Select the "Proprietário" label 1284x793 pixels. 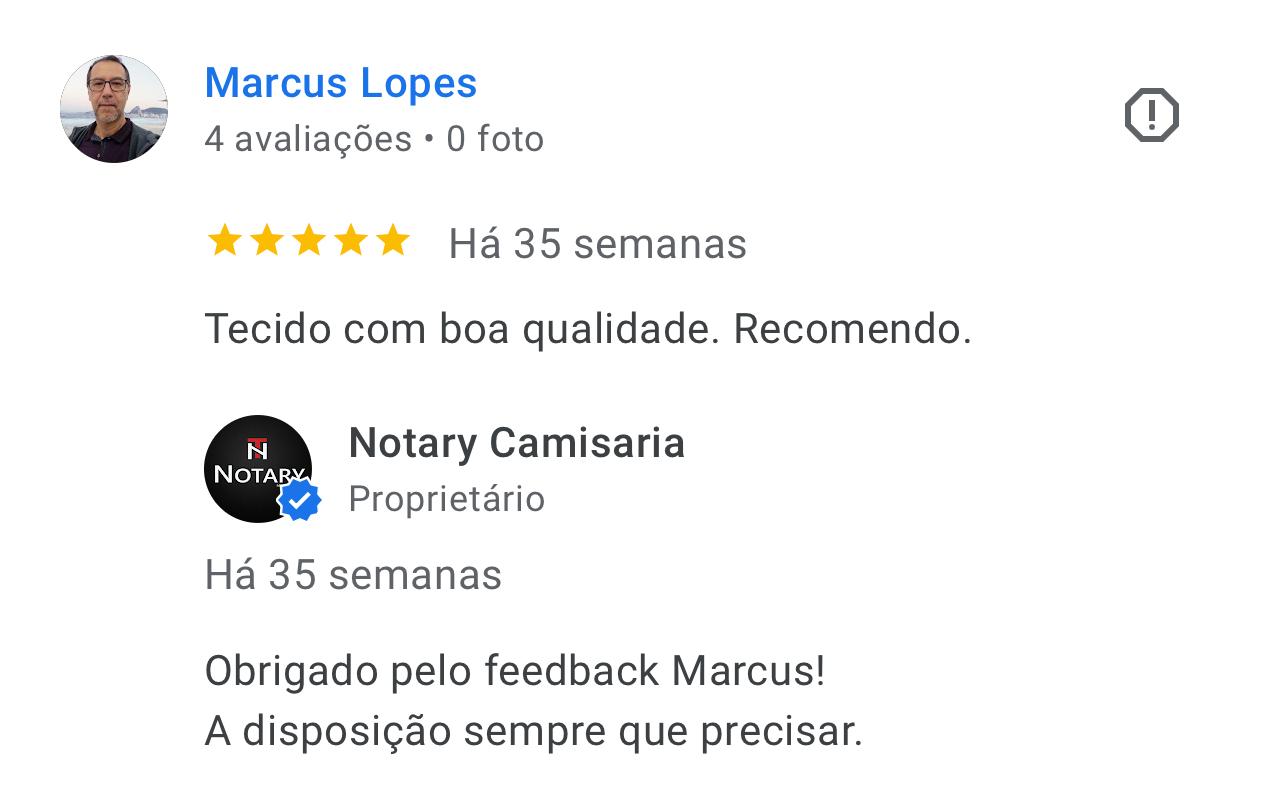click(447, 499)
